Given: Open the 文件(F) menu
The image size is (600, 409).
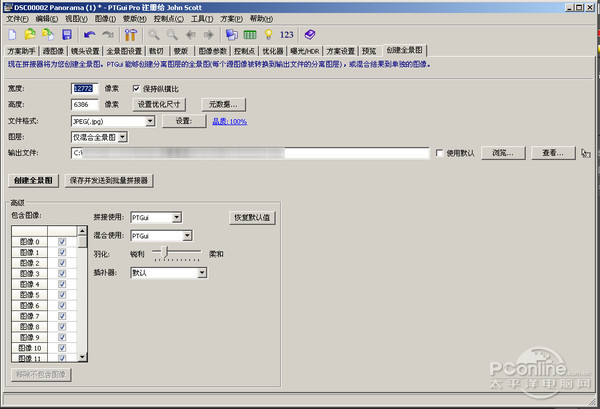Looking at the screenshot, I should tap(18, 19).
